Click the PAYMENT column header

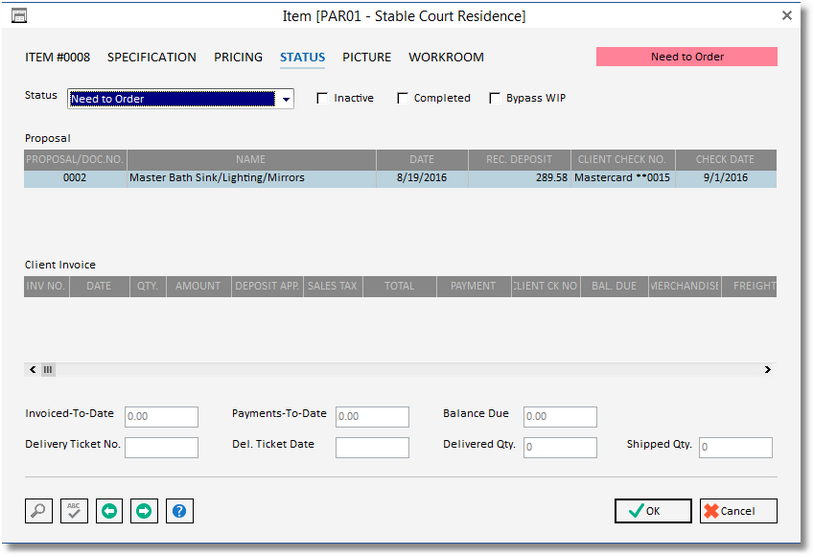tap(473, 287)
